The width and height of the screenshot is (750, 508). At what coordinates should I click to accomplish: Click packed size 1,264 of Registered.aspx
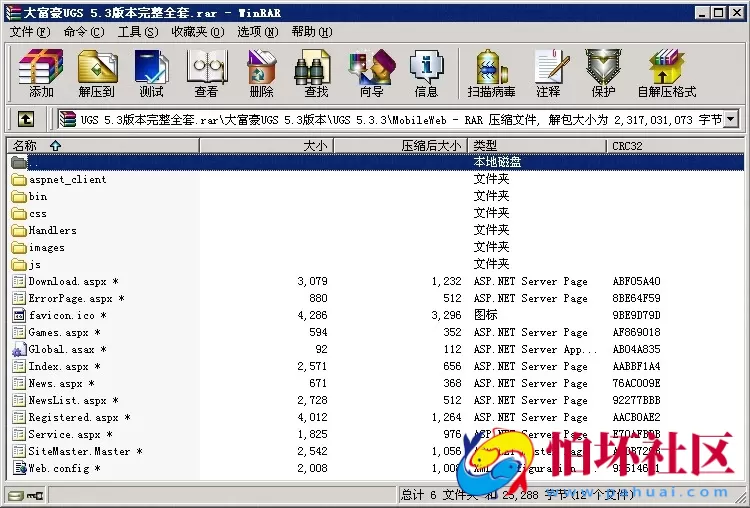446,417
